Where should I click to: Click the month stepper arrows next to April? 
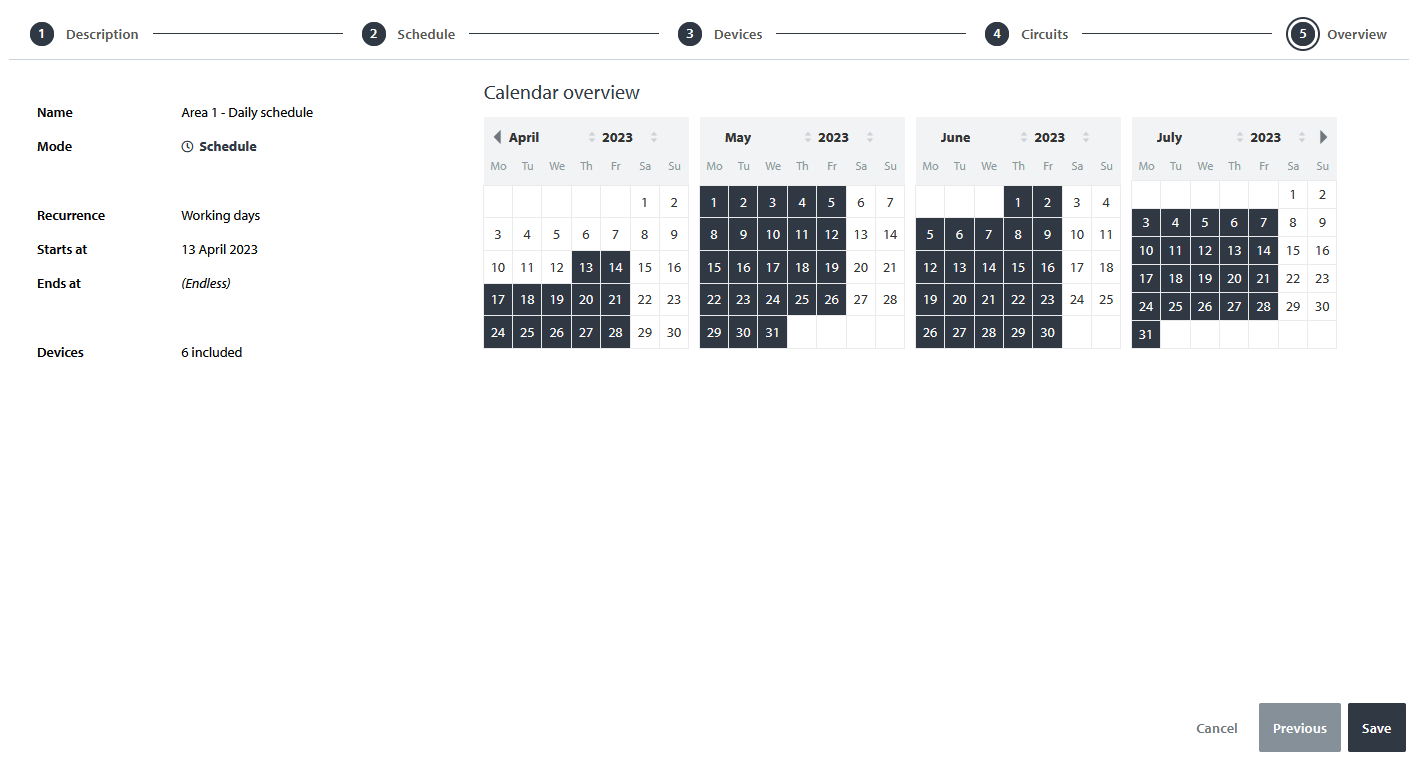(x=591, y=137)
